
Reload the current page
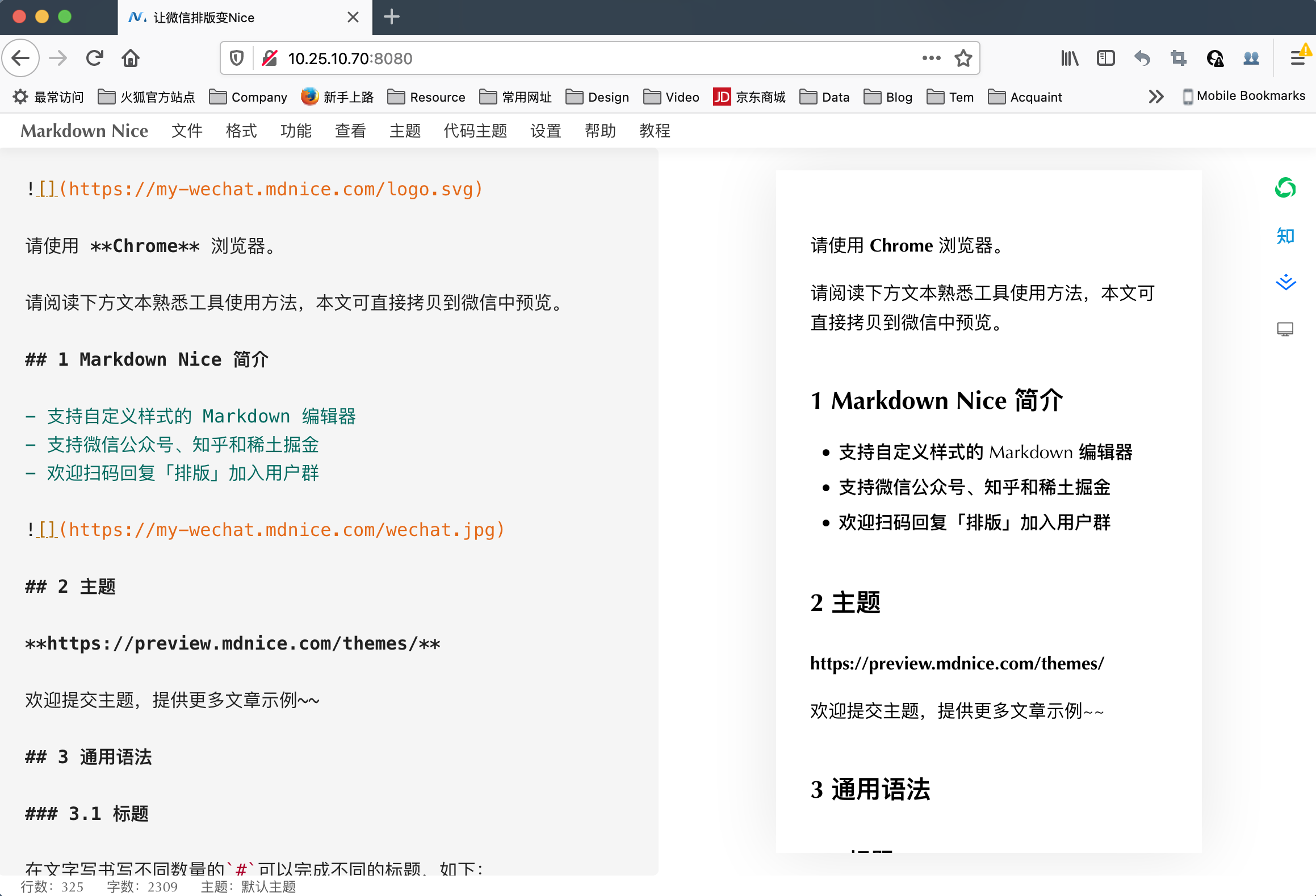pos(94,58)
